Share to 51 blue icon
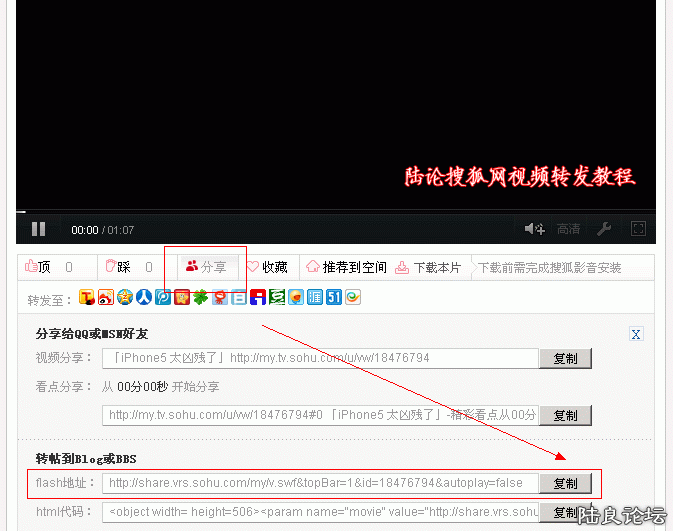Image resolution: width=673 pixels, height=531 pixels. click(333, 297)
